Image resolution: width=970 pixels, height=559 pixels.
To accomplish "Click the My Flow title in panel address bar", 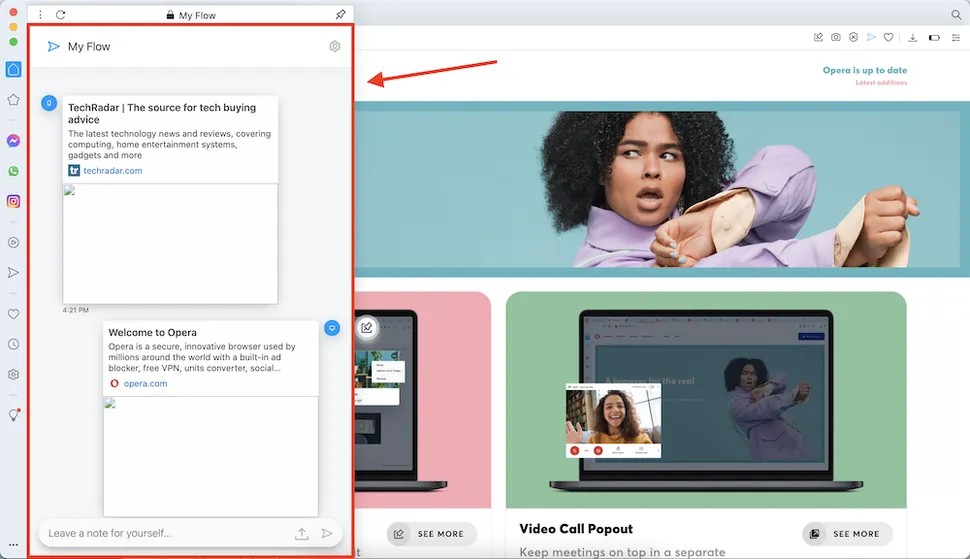I will click(x=197, y=15).
